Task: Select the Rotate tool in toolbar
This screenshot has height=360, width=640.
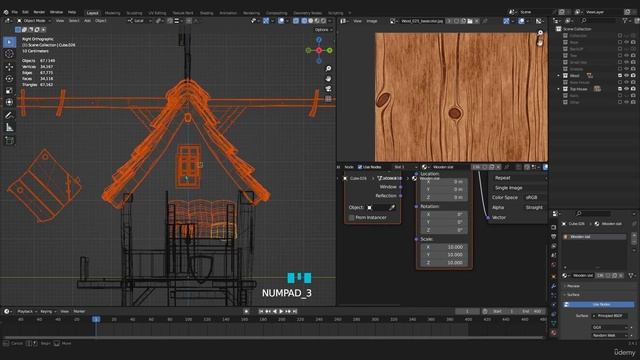Action: point(9,78)
